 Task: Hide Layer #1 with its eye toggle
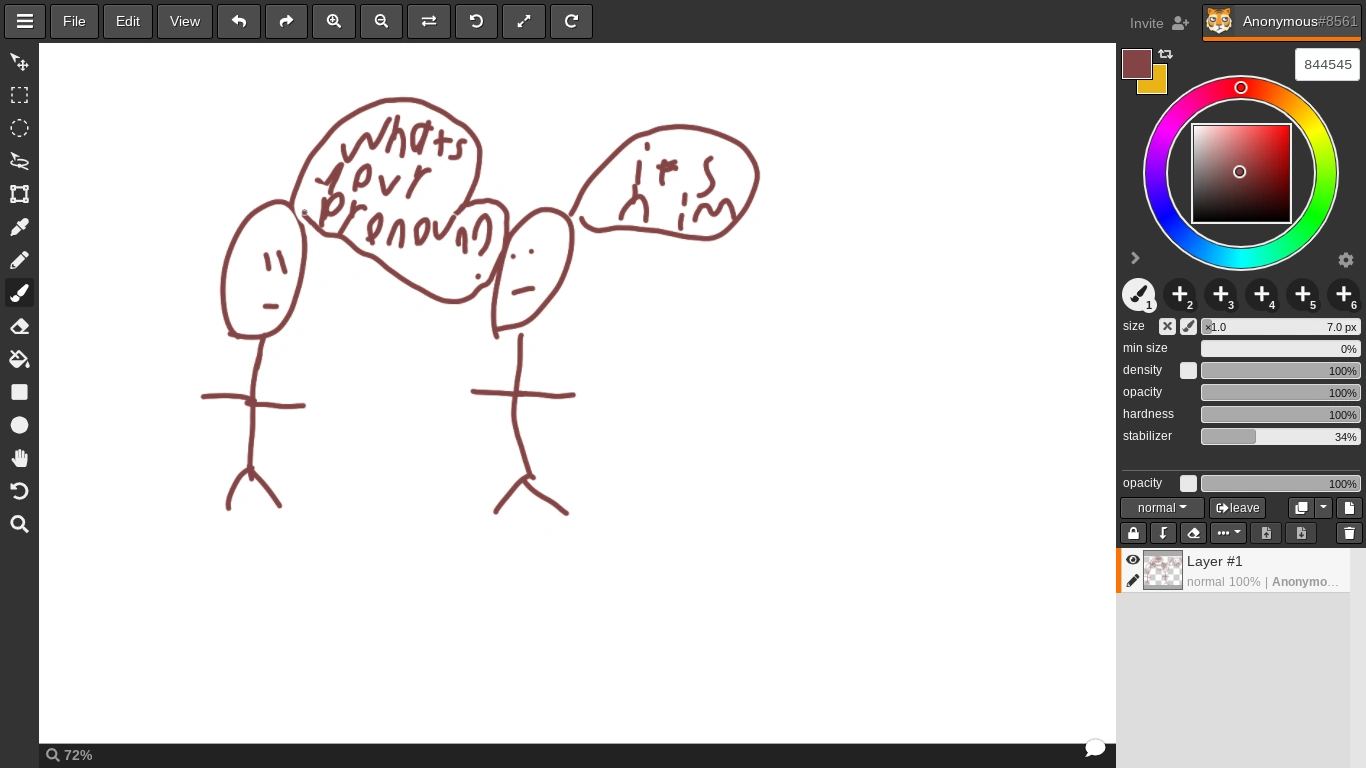(1133, 560)
